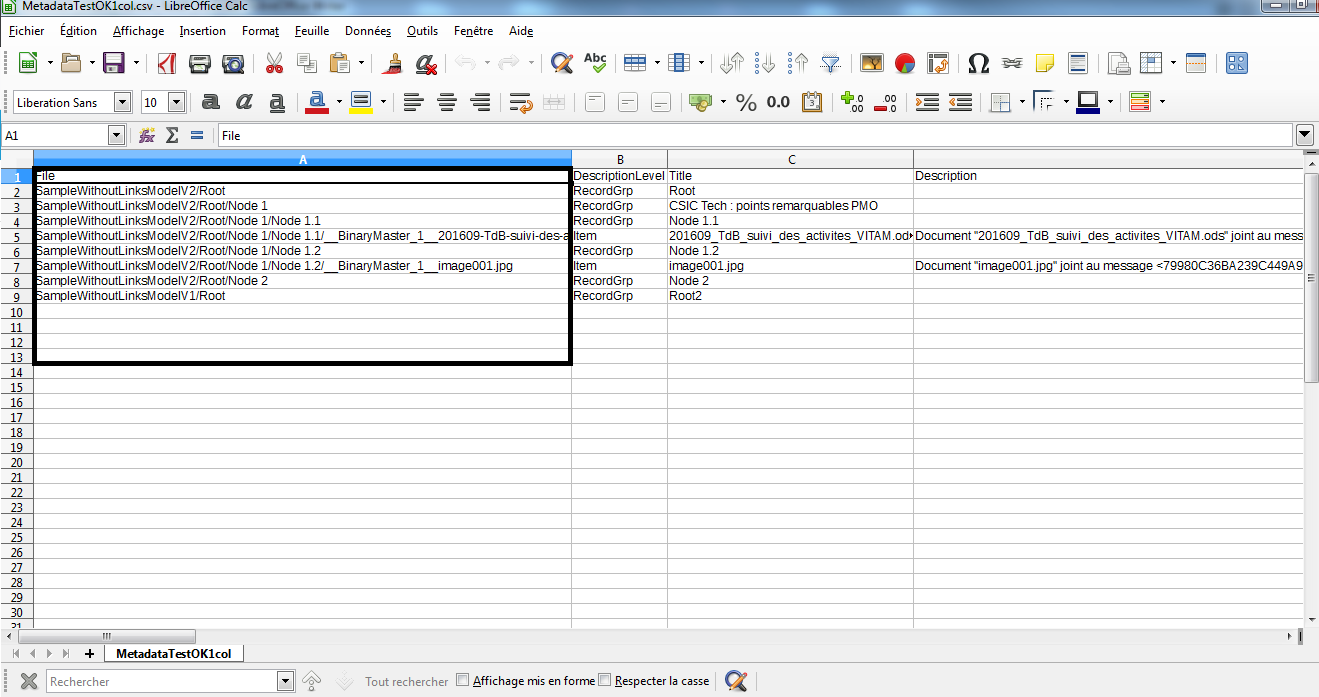Viewport: 1319px width, 697px height.
Task: Insert a chart using the pie icon
Action: pos(905,64)
